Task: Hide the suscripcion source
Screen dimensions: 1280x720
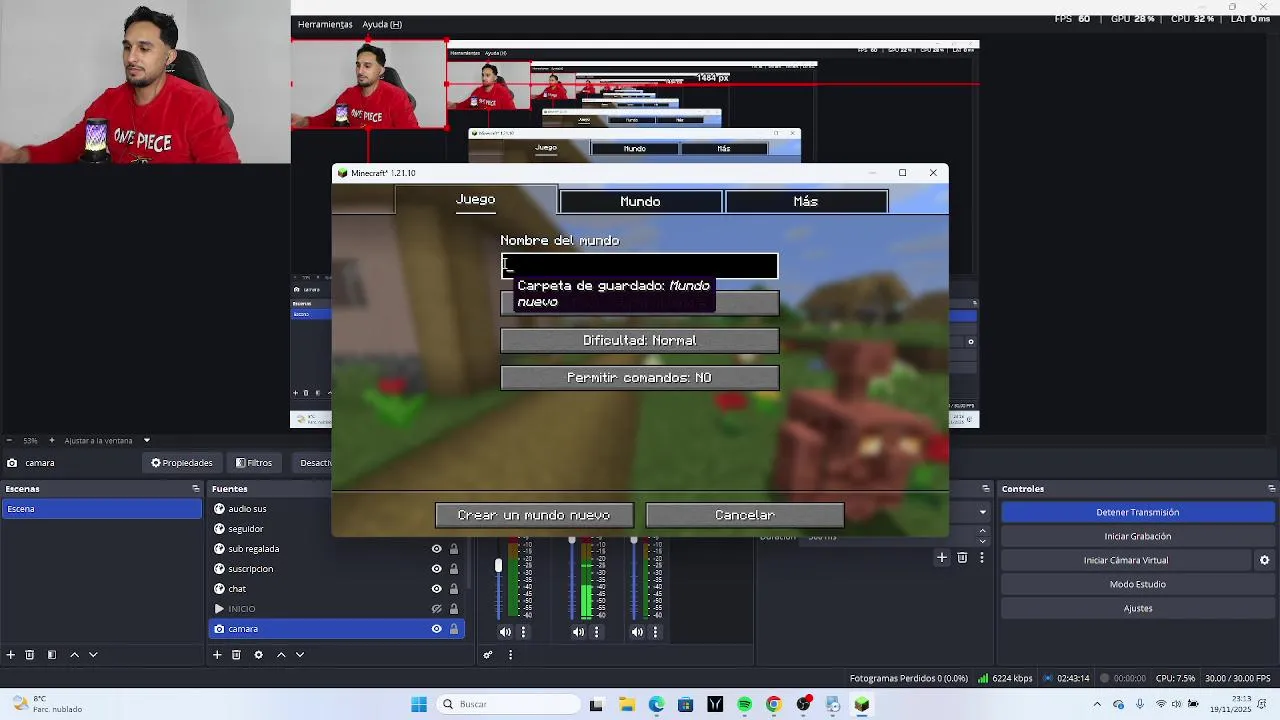Action: pyautogui.click(x=436, y=569)
